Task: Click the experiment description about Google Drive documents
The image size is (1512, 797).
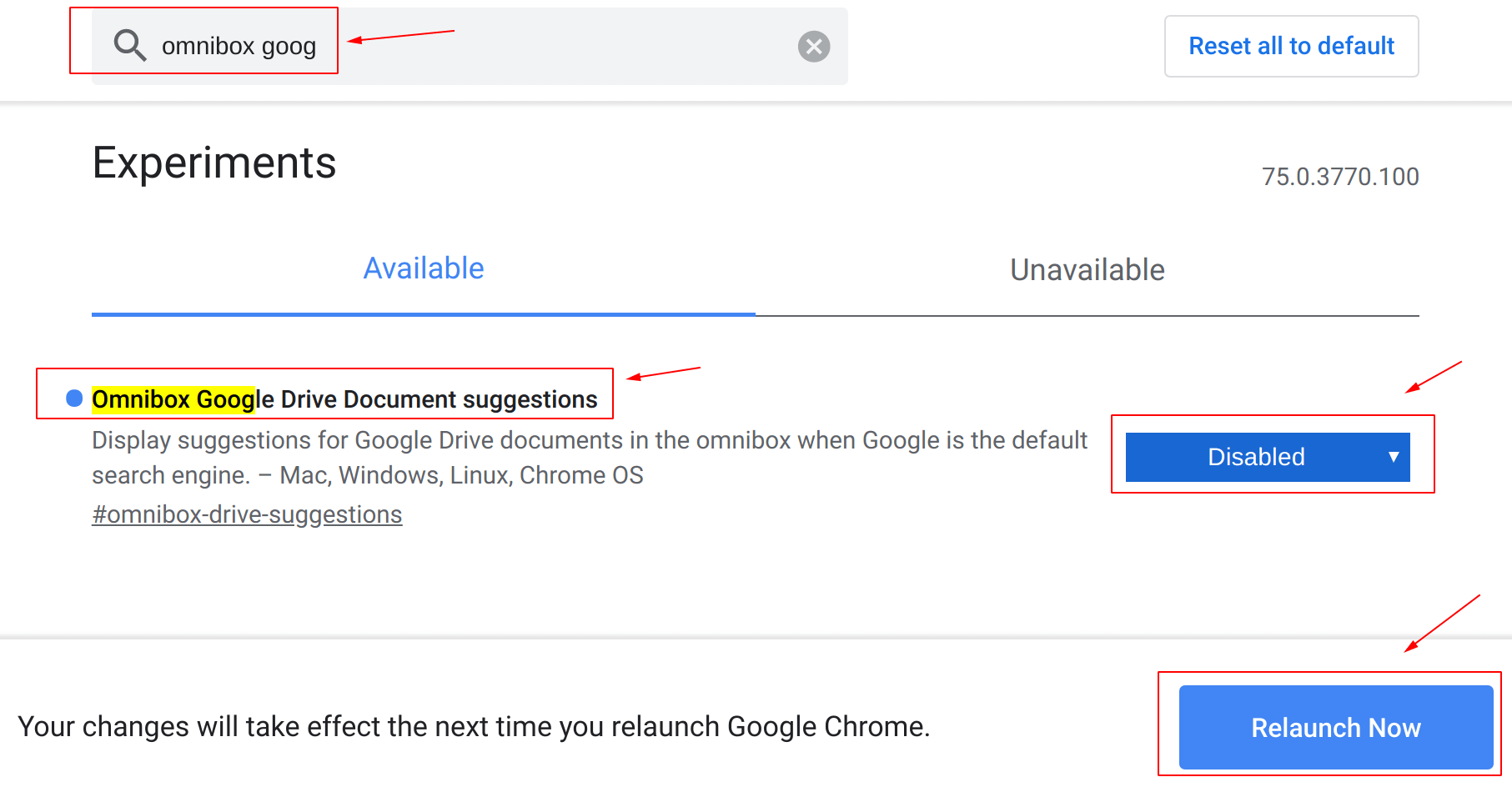Action: (x=589, y=457)
